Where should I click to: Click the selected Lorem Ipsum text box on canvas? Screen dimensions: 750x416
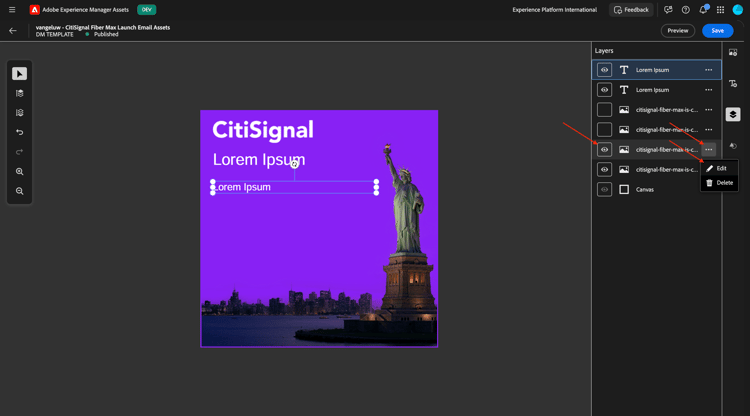[x=294, y=187]
